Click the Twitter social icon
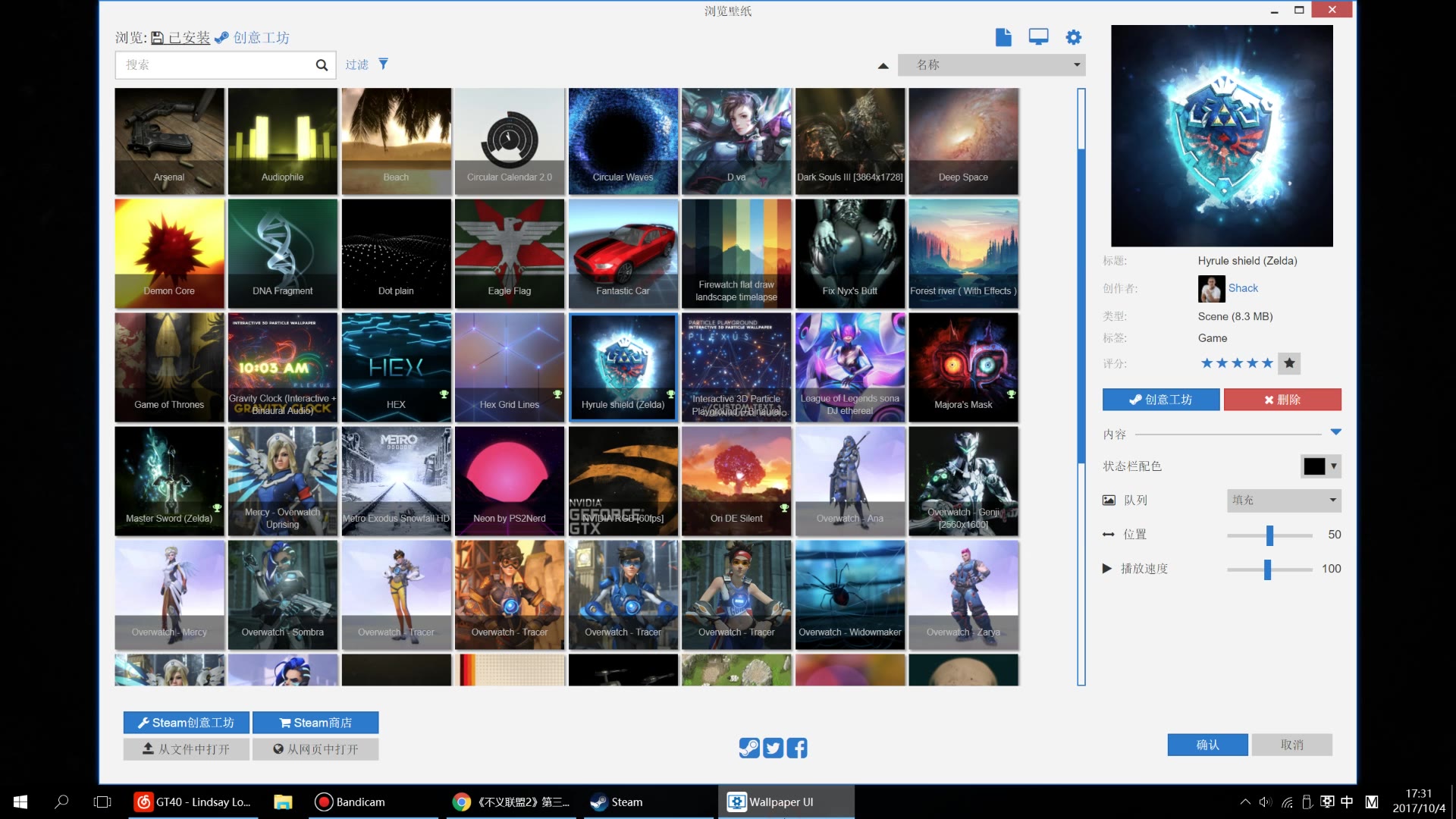Viewport: 1456px width, 819px height. 773,748
